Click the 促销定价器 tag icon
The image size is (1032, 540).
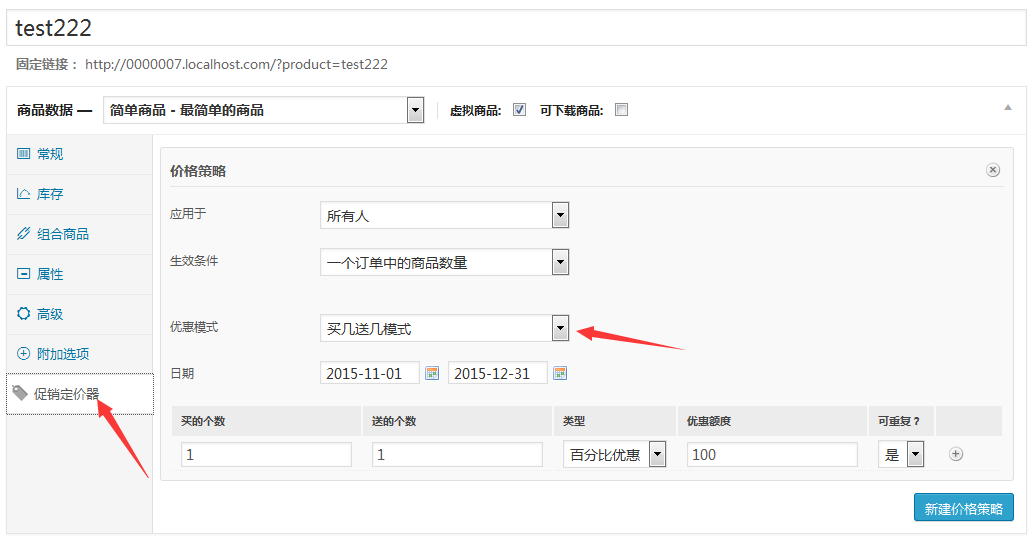20,394
